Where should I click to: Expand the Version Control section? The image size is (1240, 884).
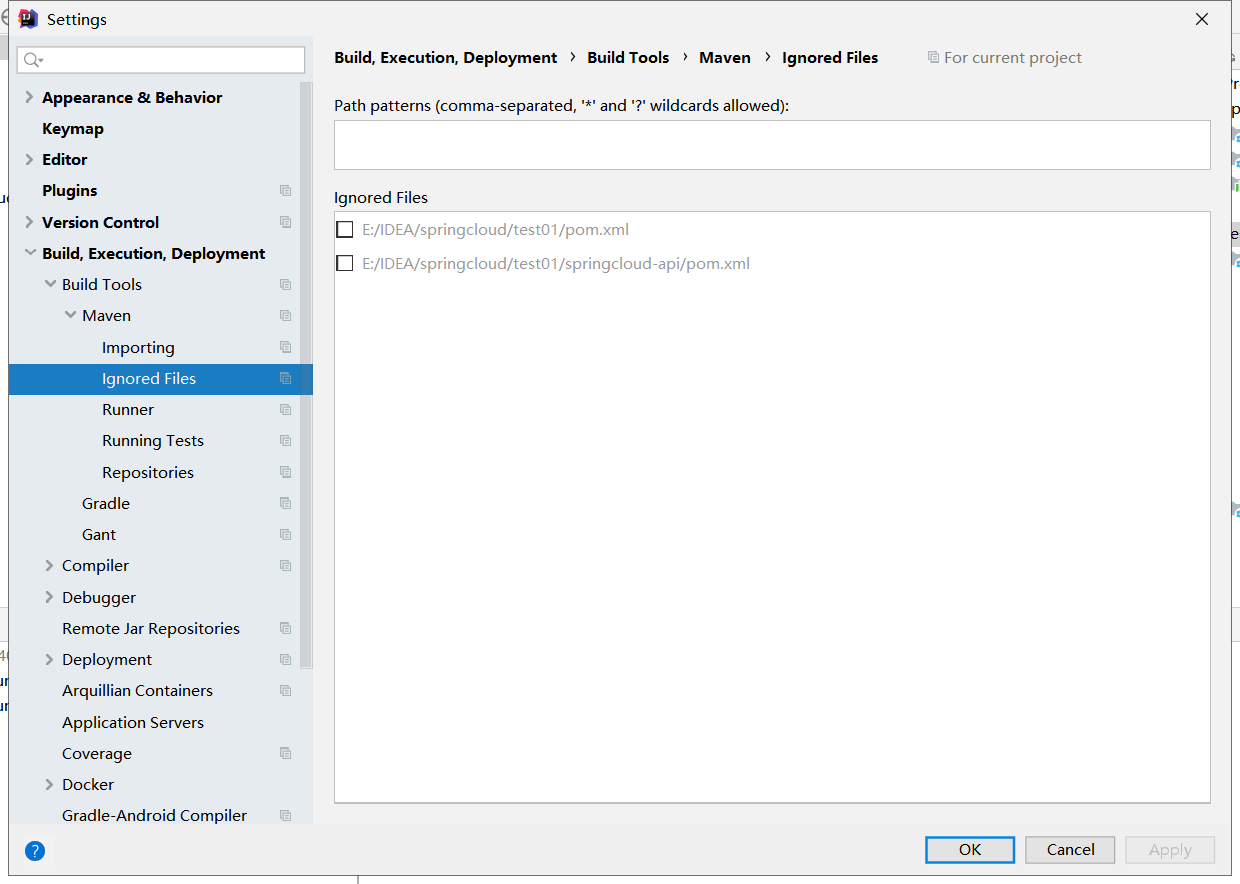coord(29,222)
